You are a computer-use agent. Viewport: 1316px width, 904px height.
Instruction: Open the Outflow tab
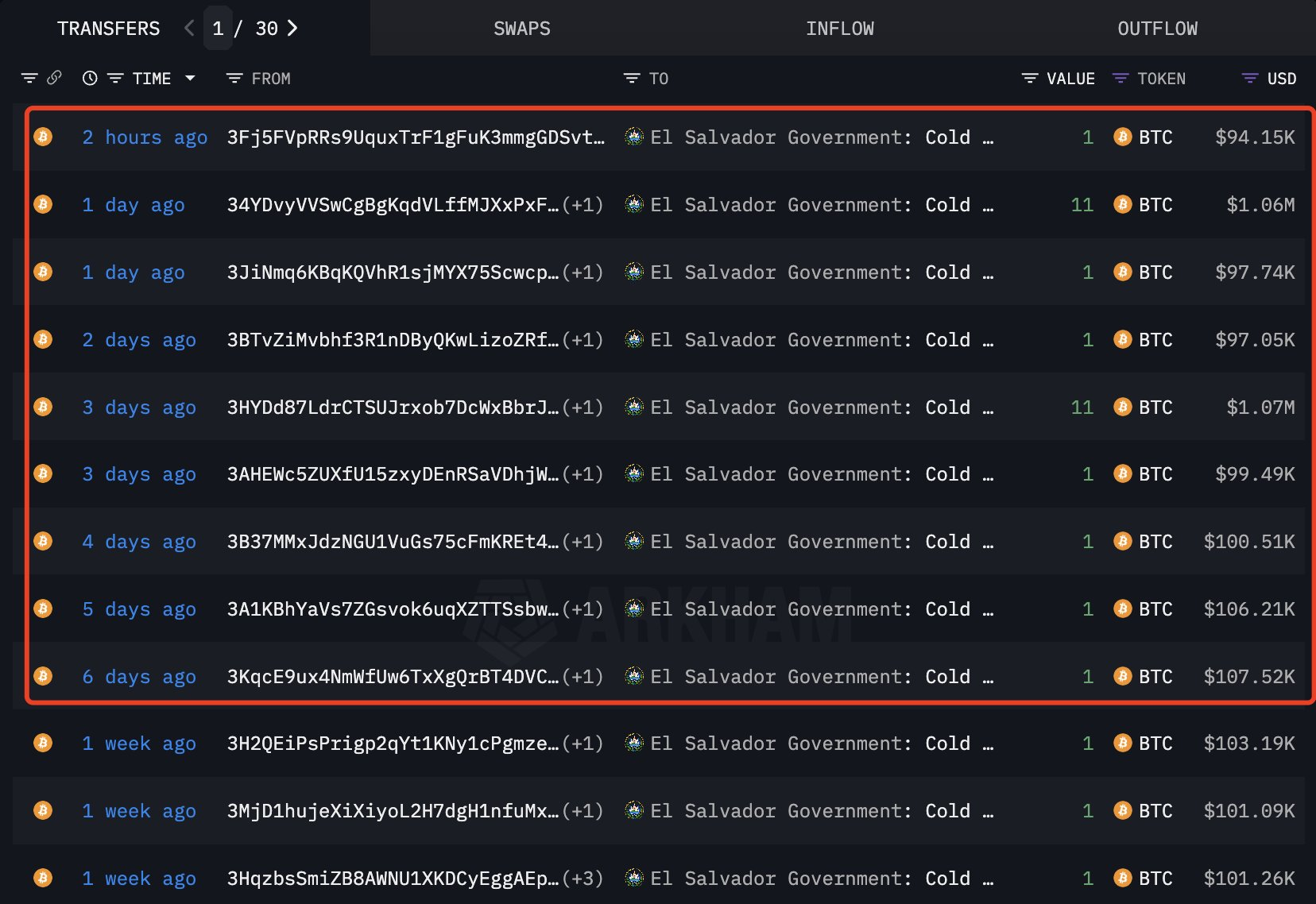[1158, 29]
